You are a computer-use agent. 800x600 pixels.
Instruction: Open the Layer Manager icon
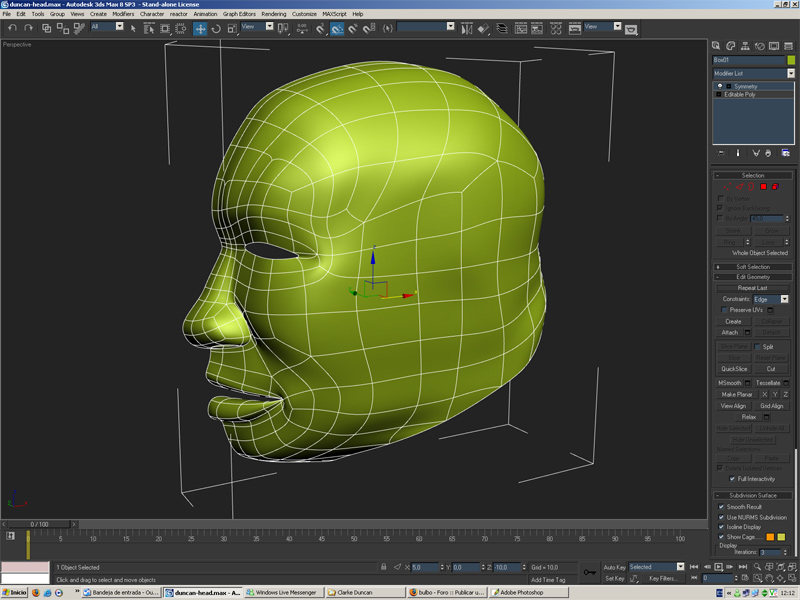[502, 29]
